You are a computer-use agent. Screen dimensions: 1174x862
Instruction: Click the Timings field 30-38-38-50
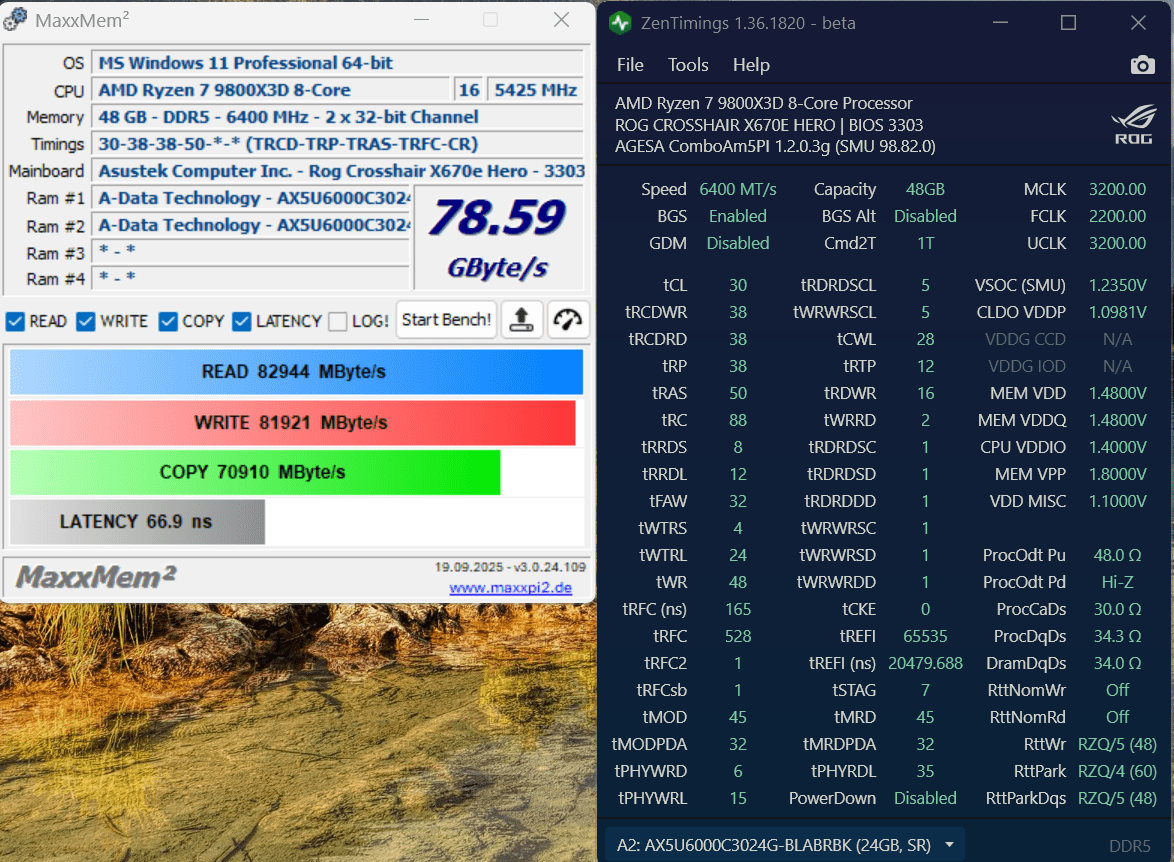click(x=337, y=144)
